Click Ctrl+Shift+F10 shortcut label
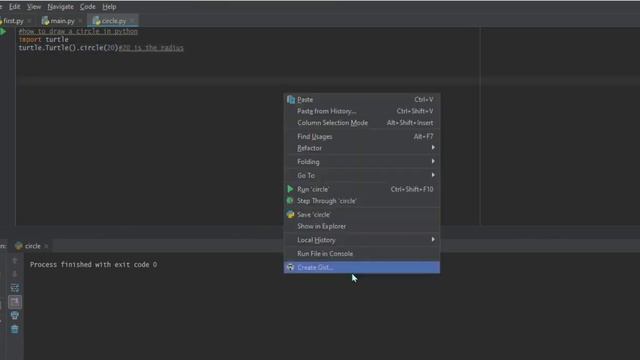The width and height of the screenshot is (640, 360). [412, 189]
